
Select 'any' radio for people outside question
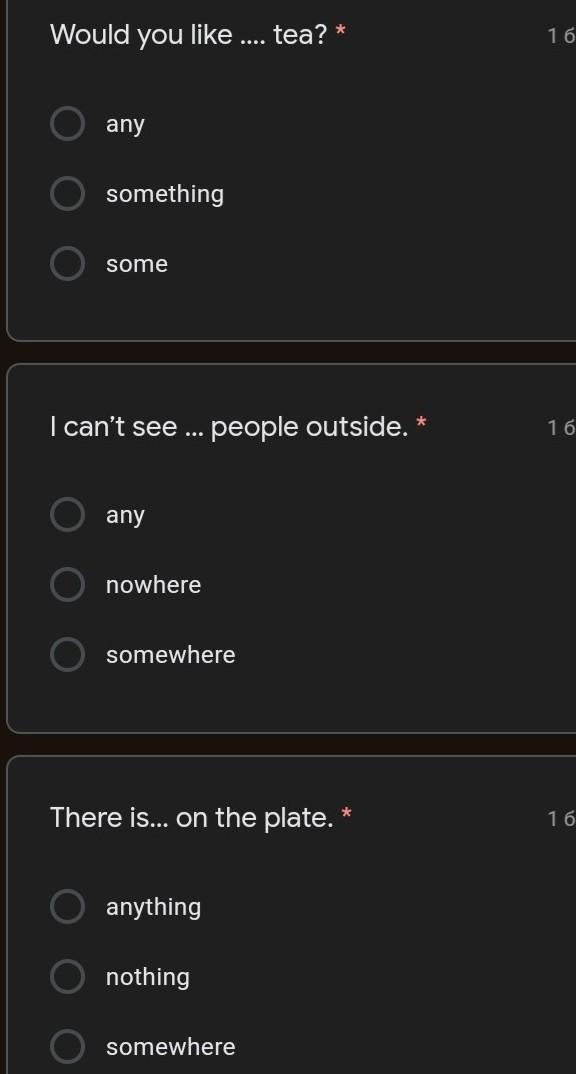tap(68, 515)
